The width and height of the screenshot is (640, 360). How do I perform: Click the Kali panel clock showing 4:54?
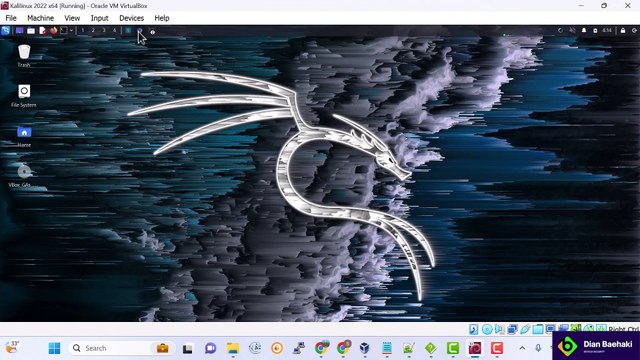click(x=607, y=31)
